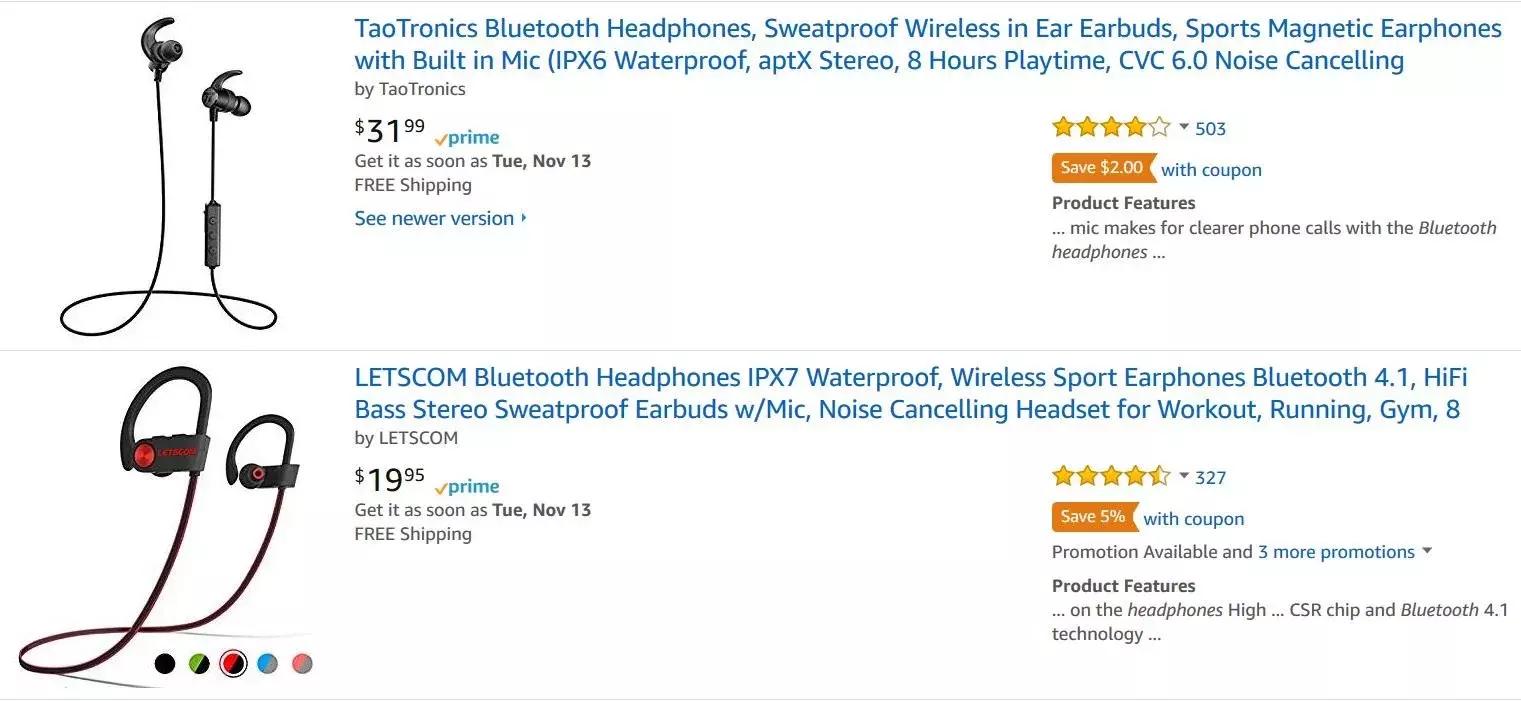Click the with coupon link for TaoTronics
Viewport: 1521px width, 701px height.
coord(1210,169)
